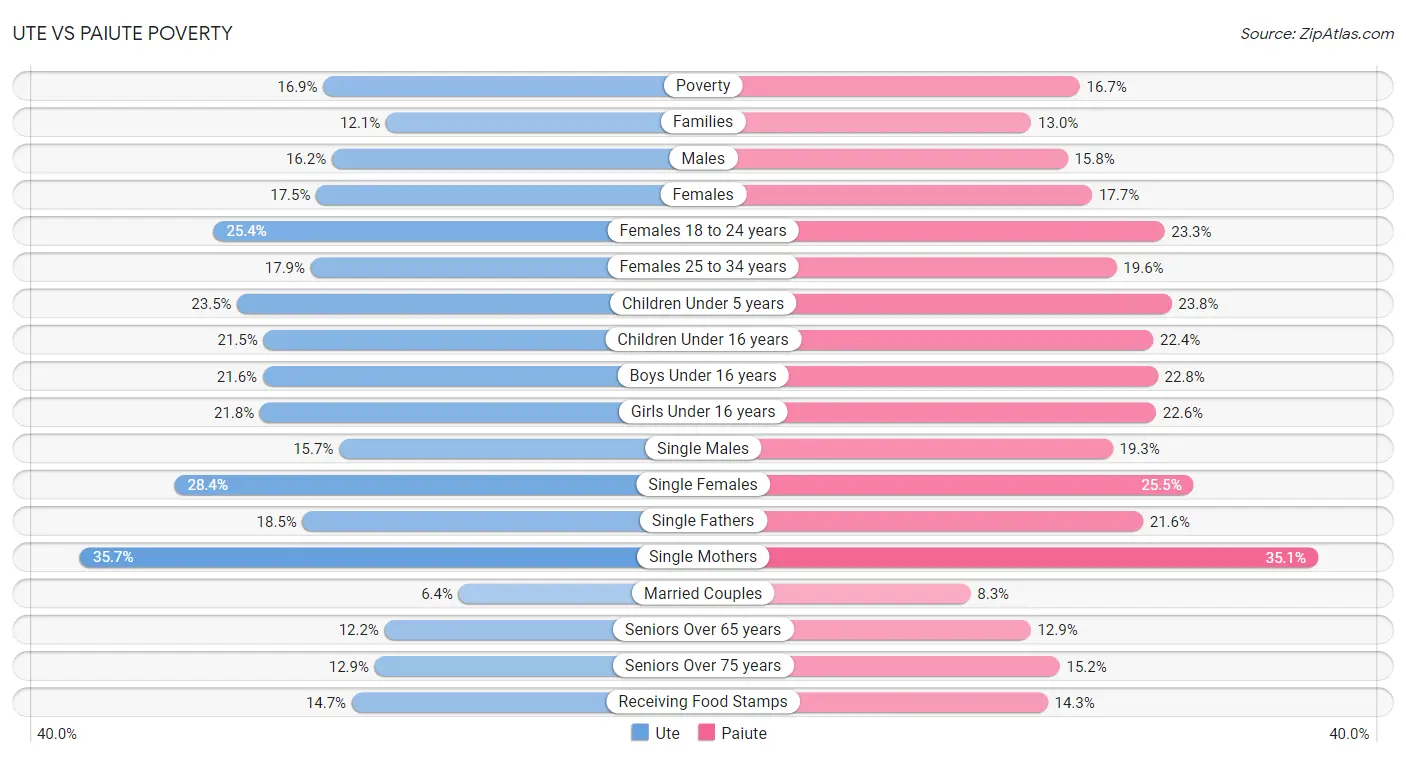Click the Paiute Single Mothers 35.1% bar
The image size is (1406, 758).
click(x=1011, y=557)
